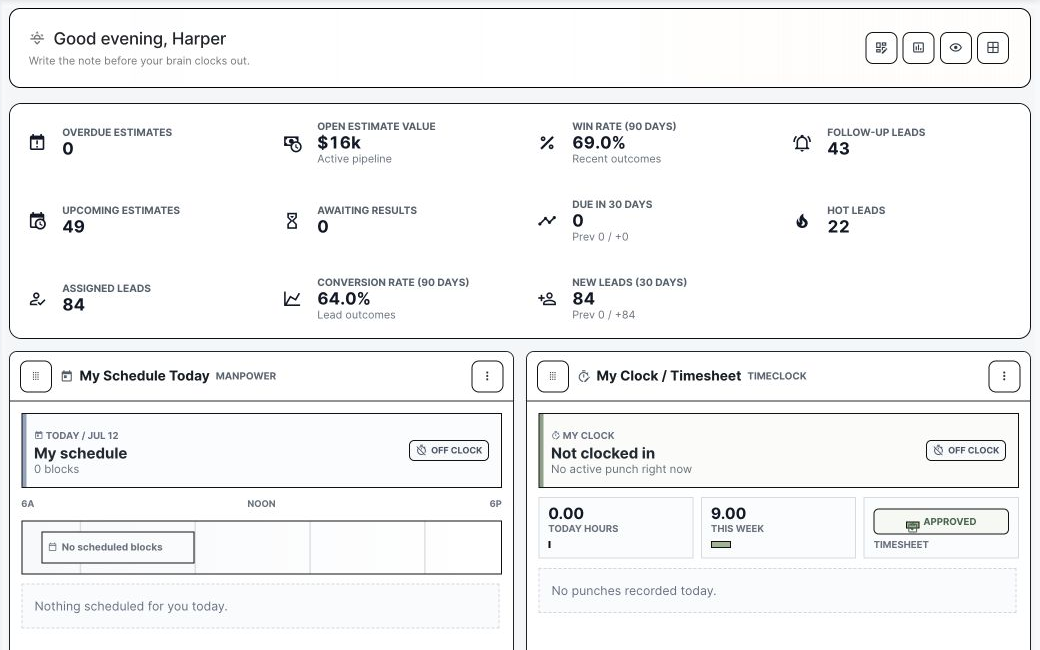Click the New Leads add person icon

pyautogui.click(x=547, y=299)
